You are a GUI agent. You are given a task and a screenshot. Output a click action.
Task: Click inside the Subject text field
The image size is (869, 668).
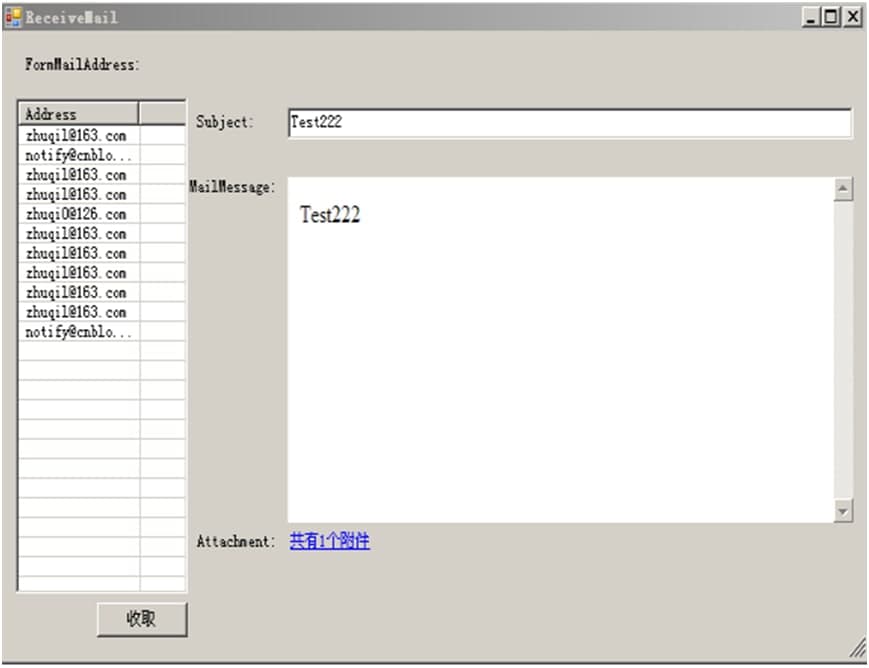coord(570,123)
